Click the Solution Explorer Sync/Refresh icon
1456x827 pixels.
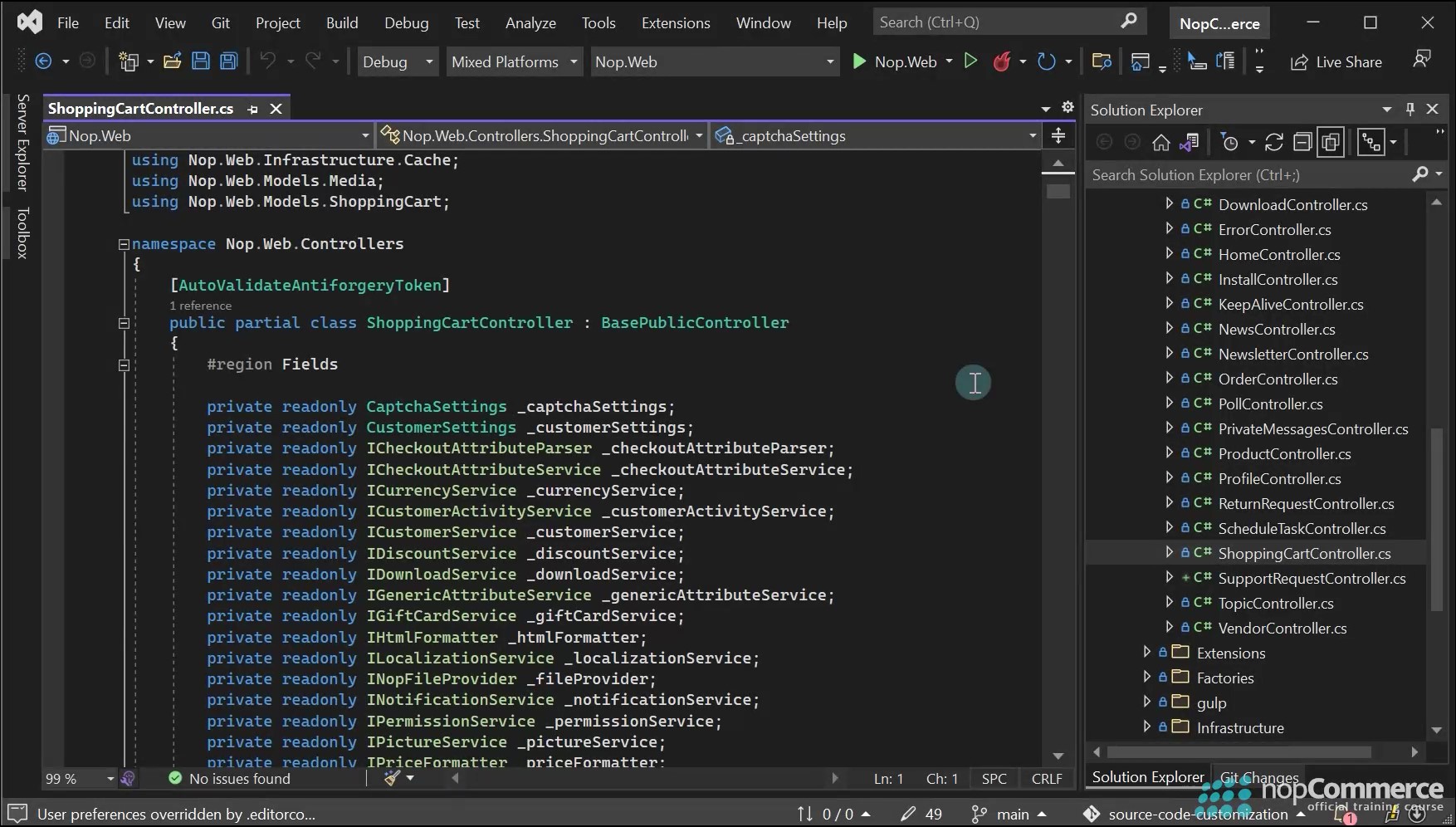click(x=1274, y=143)
